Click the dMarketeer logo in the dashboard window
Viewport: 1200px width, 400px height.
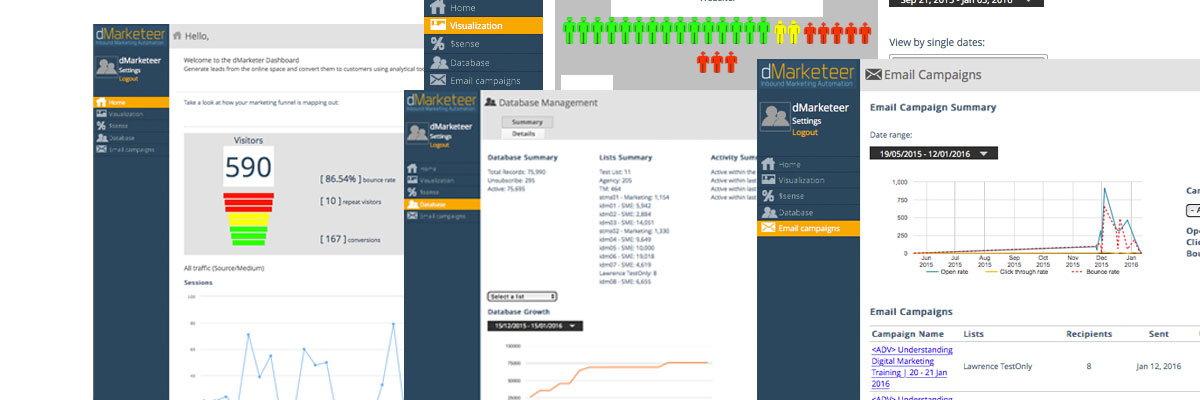coord(131,37)
